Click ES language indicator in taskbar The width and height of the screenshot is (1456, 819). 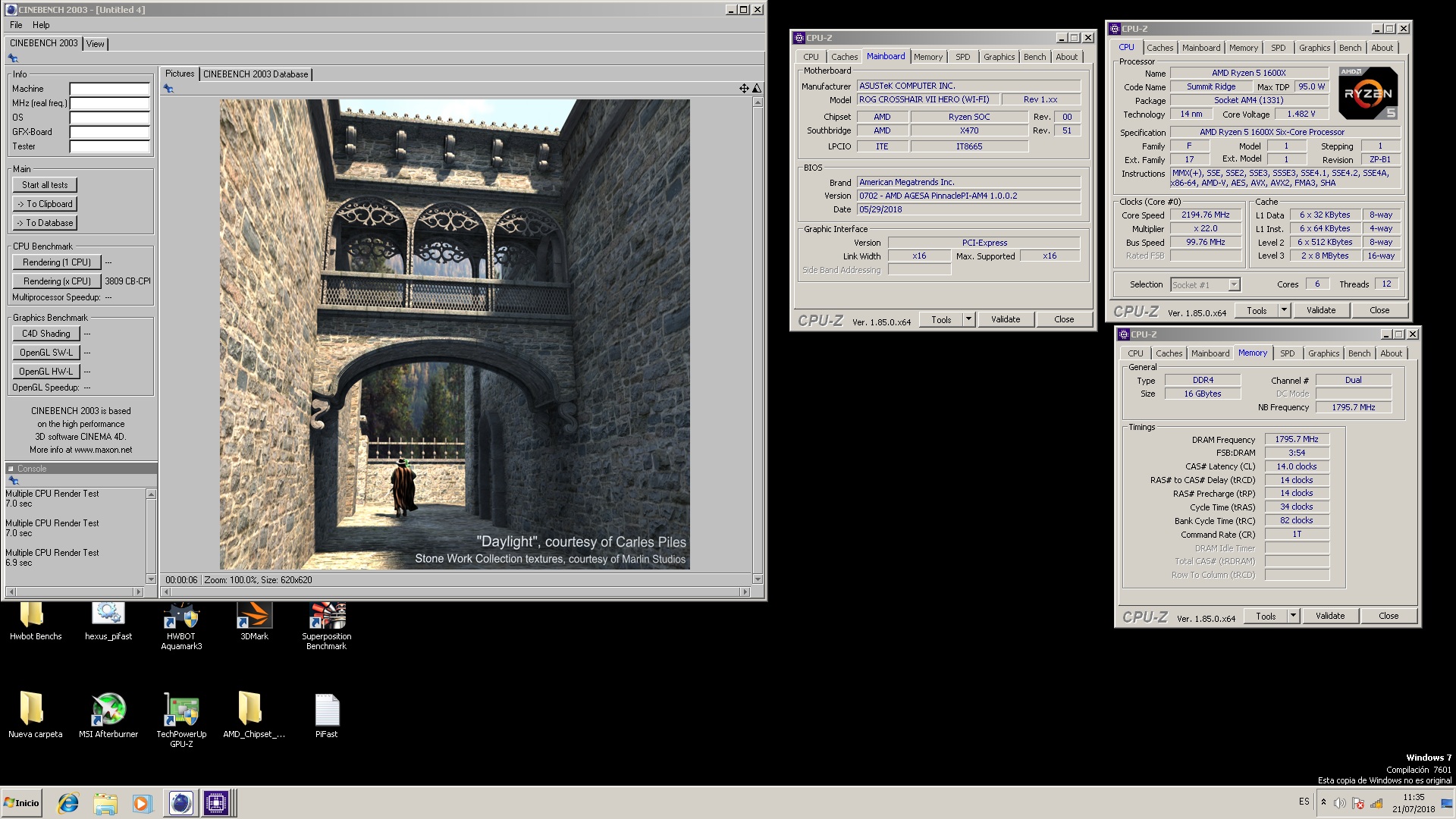tap(1304, 802)
